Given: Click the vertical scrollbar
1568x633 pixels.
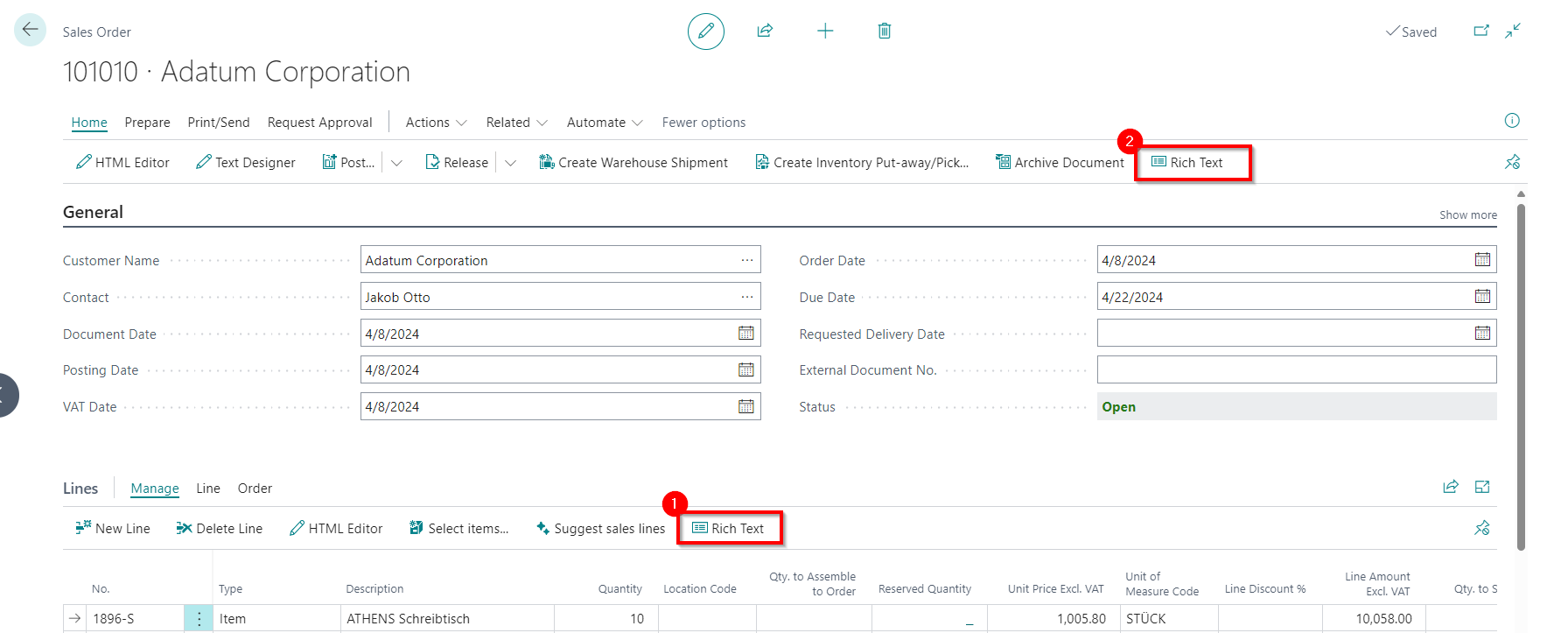Looking at the screenshot, I should pos(1522,376).
